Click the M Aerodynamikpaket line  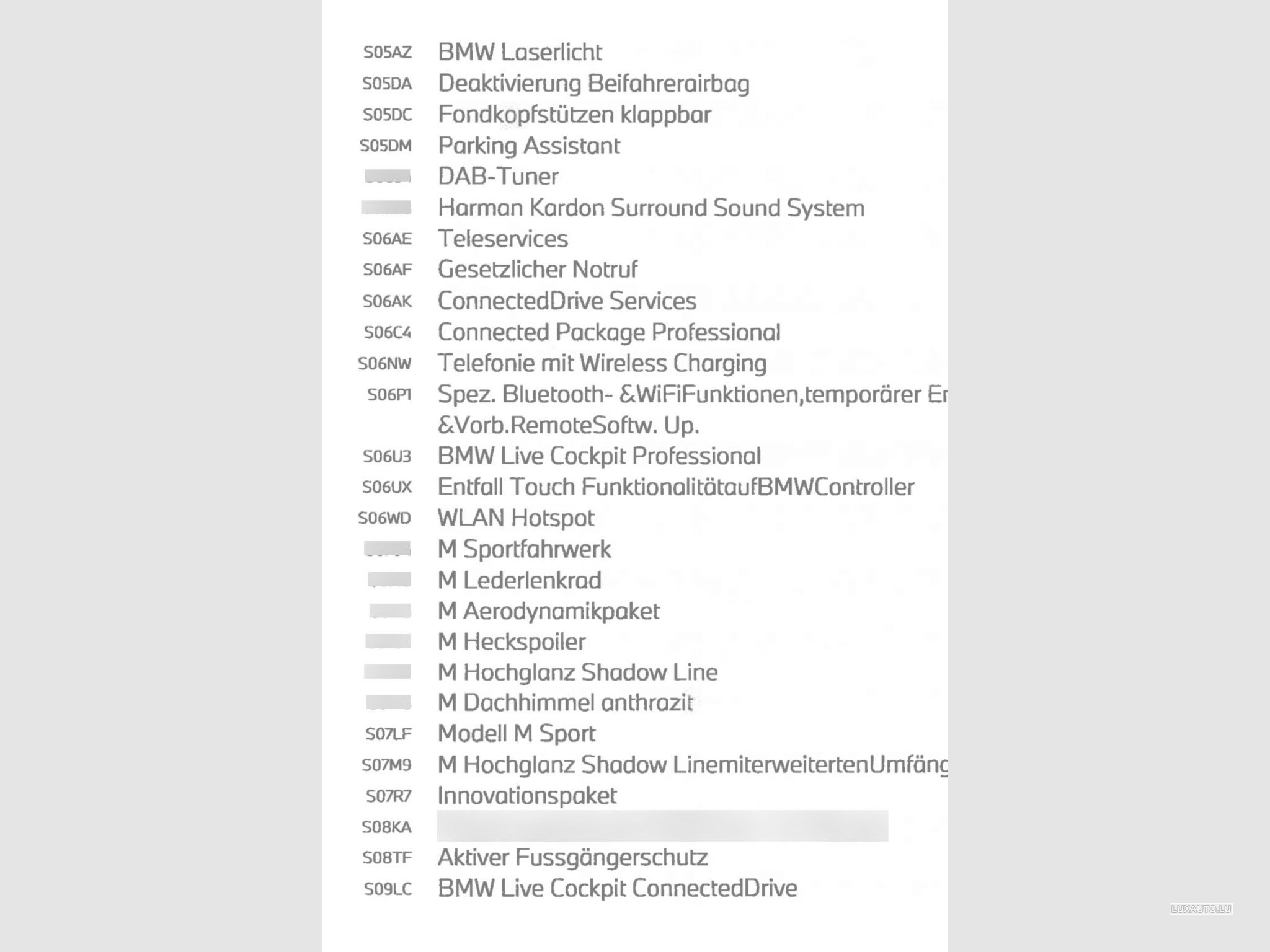pos(549,611)
